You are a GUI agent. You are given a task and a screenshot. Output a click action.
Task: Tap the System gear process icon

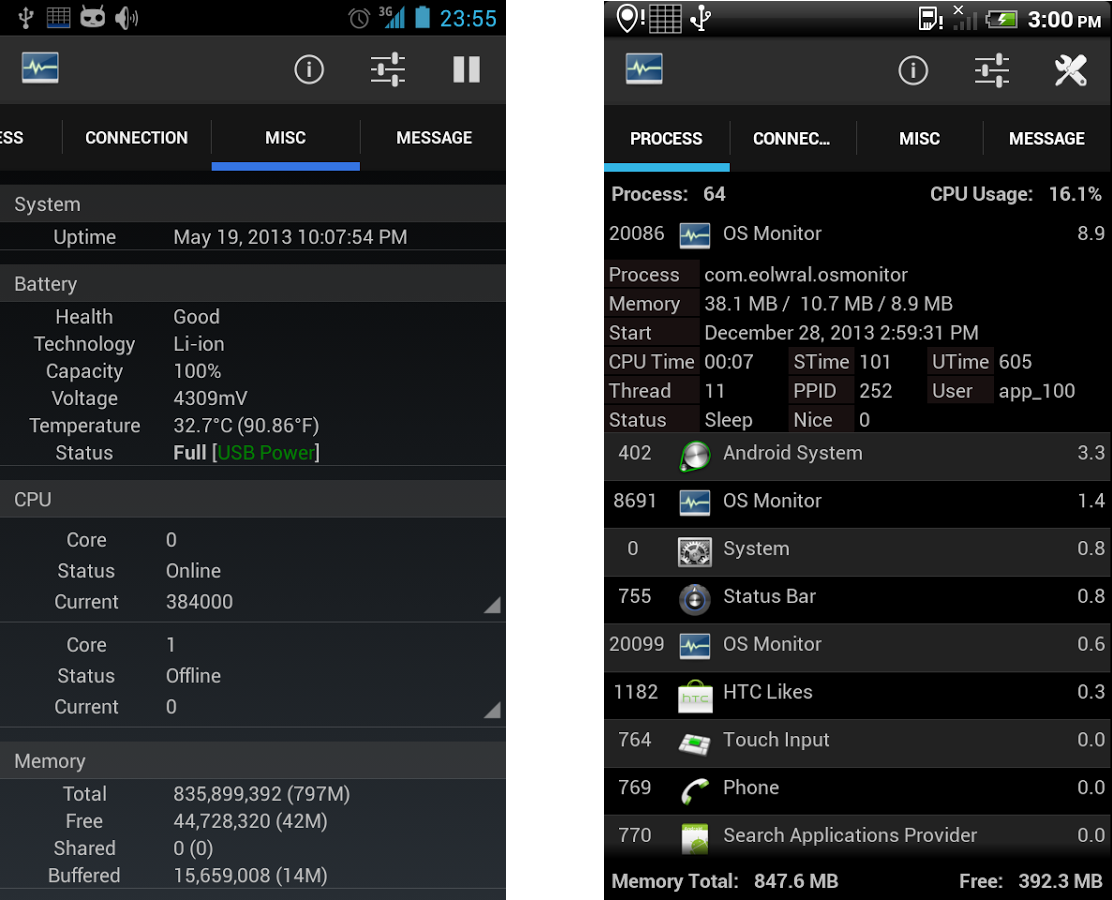click(x=695, y=552)
